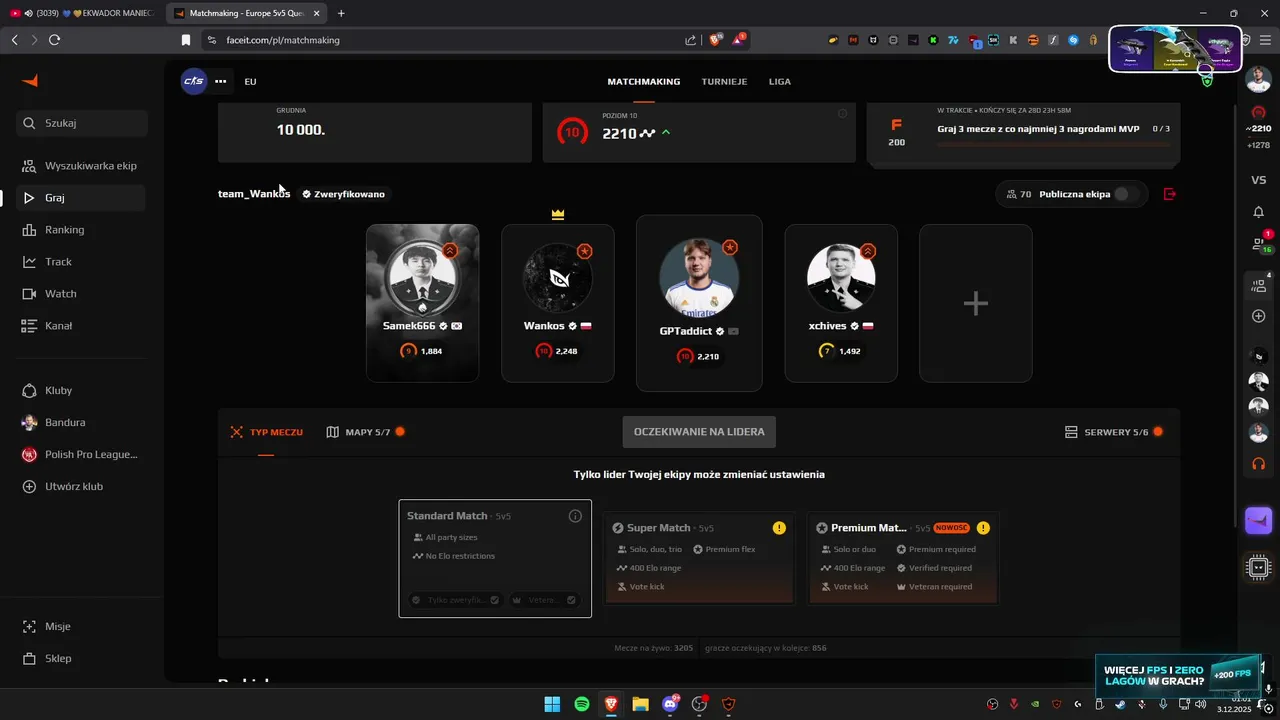This screenshot has width=1280, height=720.
Task: Select the Super Match card
Action: click(699, 559)
